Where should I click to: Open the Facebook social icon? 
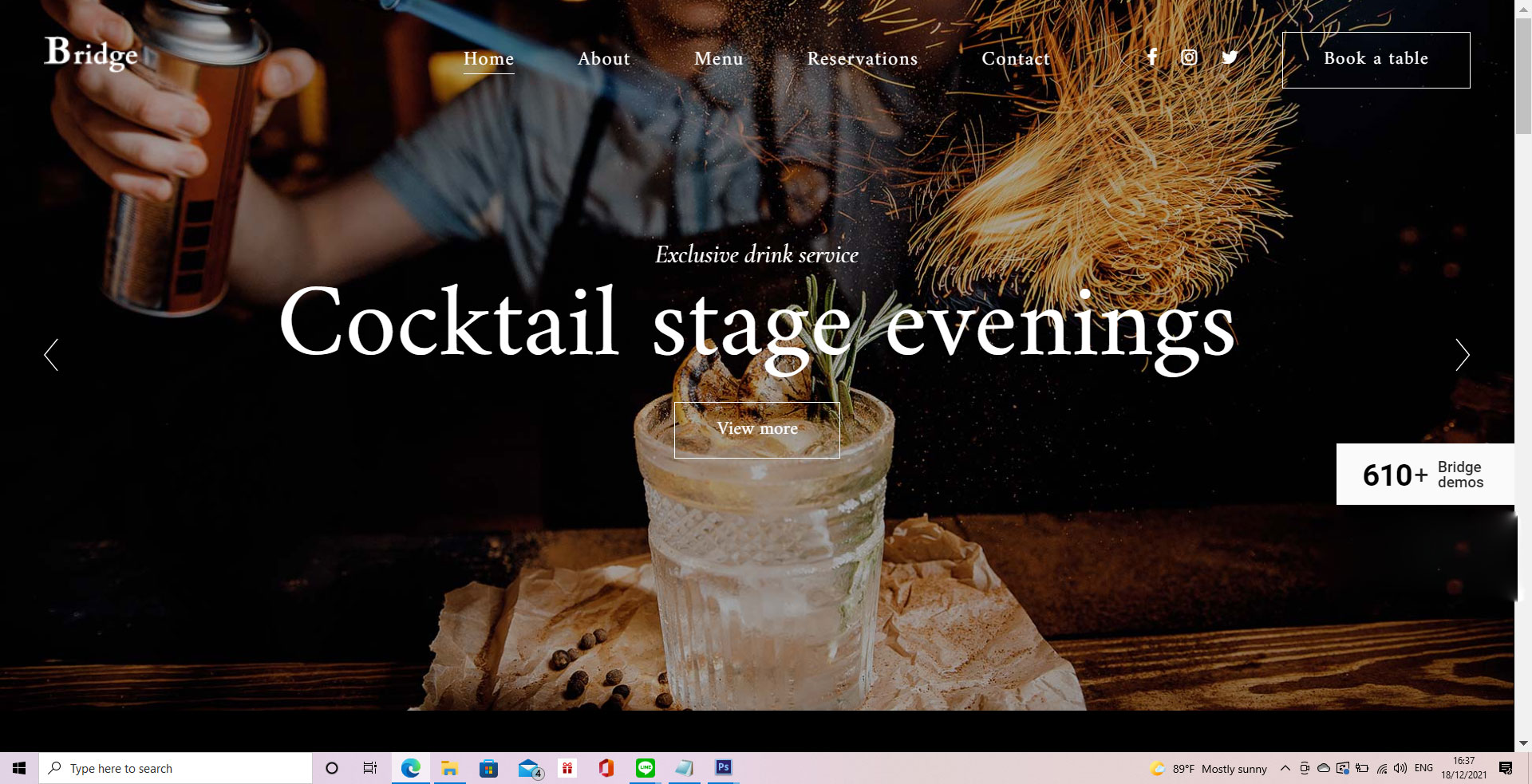tap(1152, 57)
